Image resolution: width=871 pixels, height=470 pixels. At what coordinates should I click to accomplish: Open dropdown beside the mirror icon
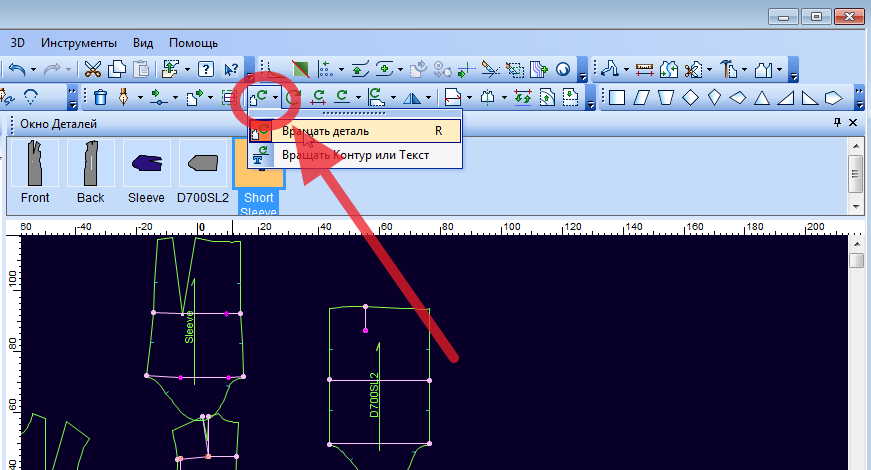click(428, 98)
